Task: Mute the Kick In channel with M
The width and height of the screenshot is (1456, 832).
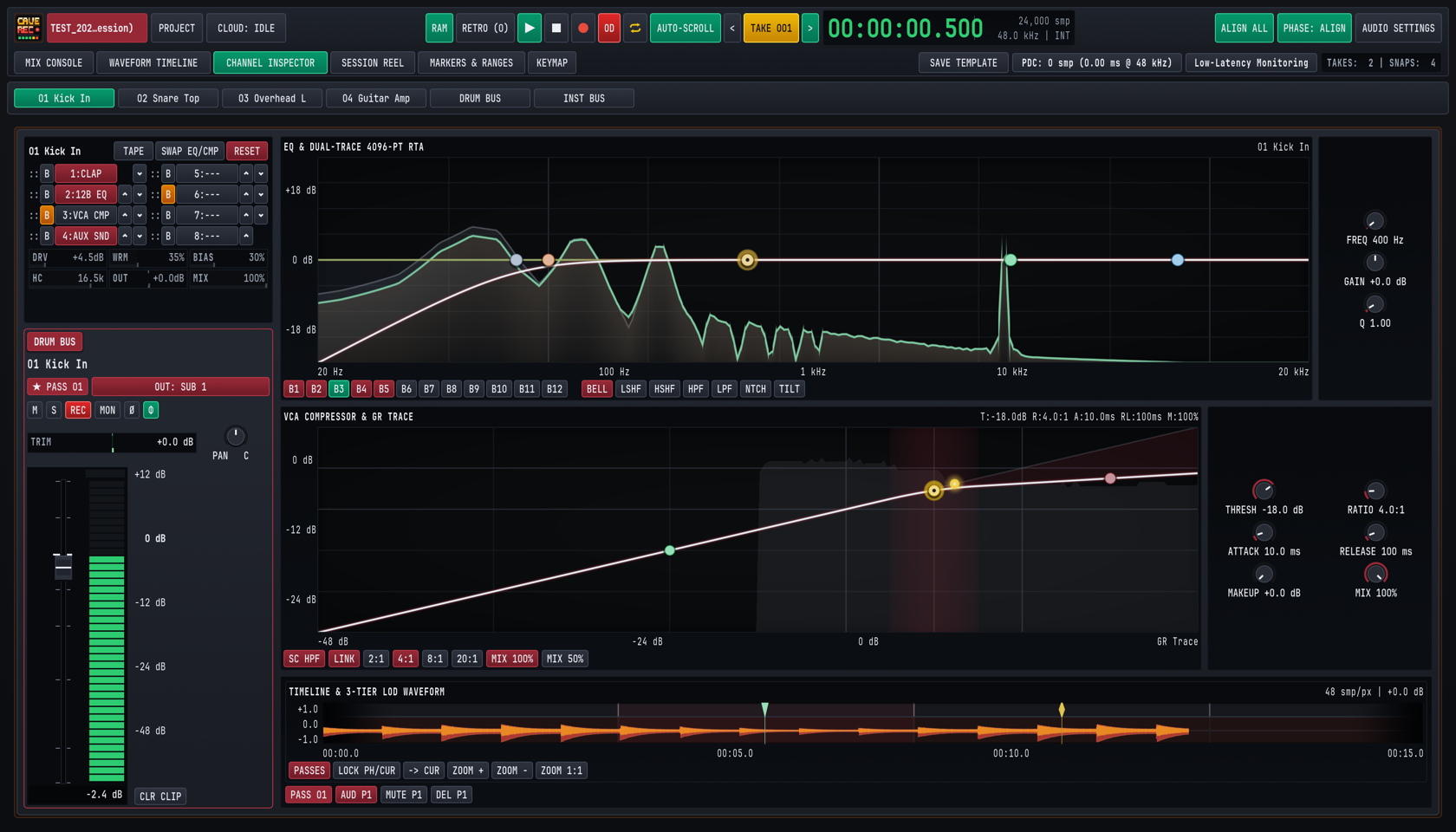Action: pyautogui.click(x=35, y=410)
